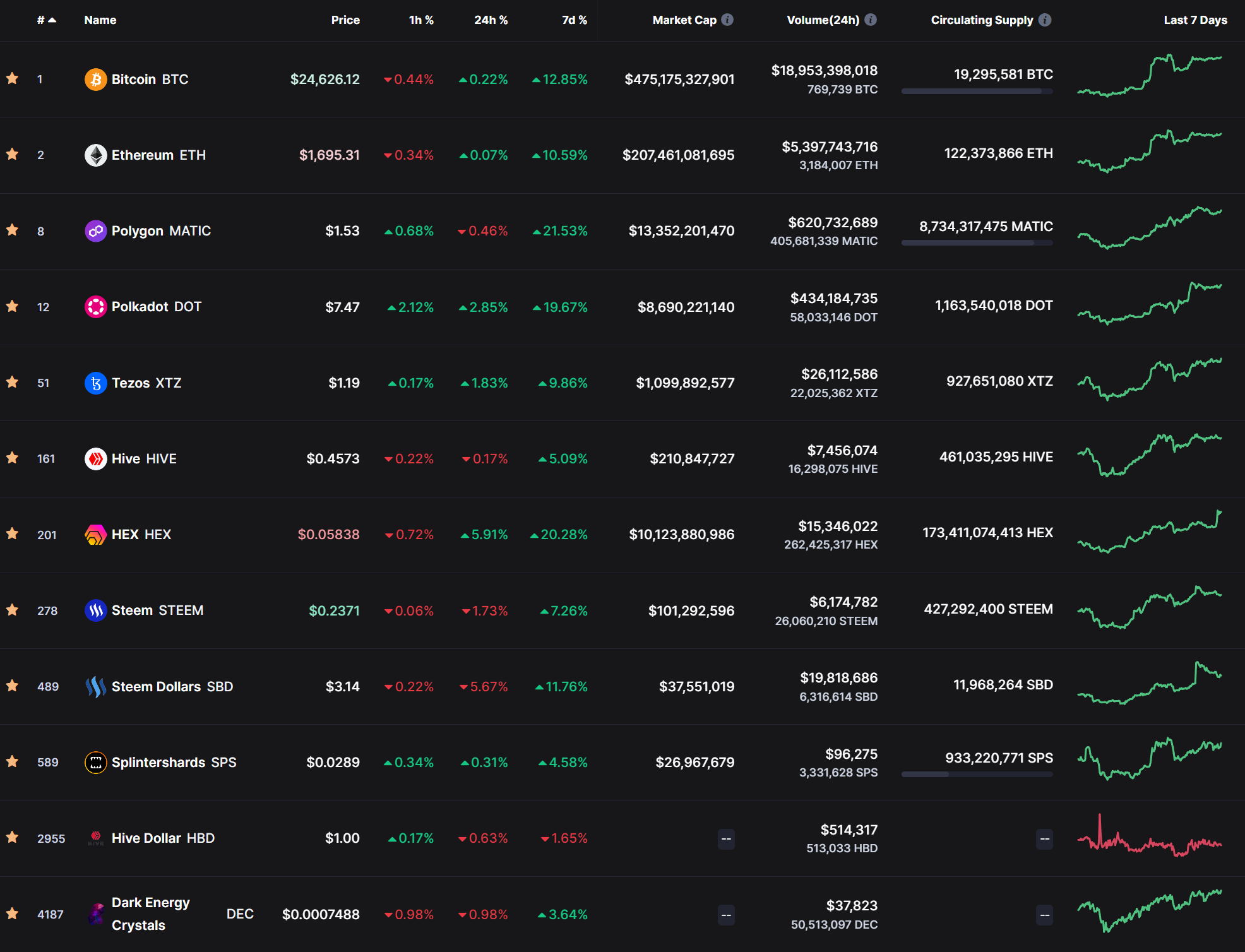
Task: Click Hive Dollar's market cap placeholder
Action: pyautogui.click(x=726, y=839)
